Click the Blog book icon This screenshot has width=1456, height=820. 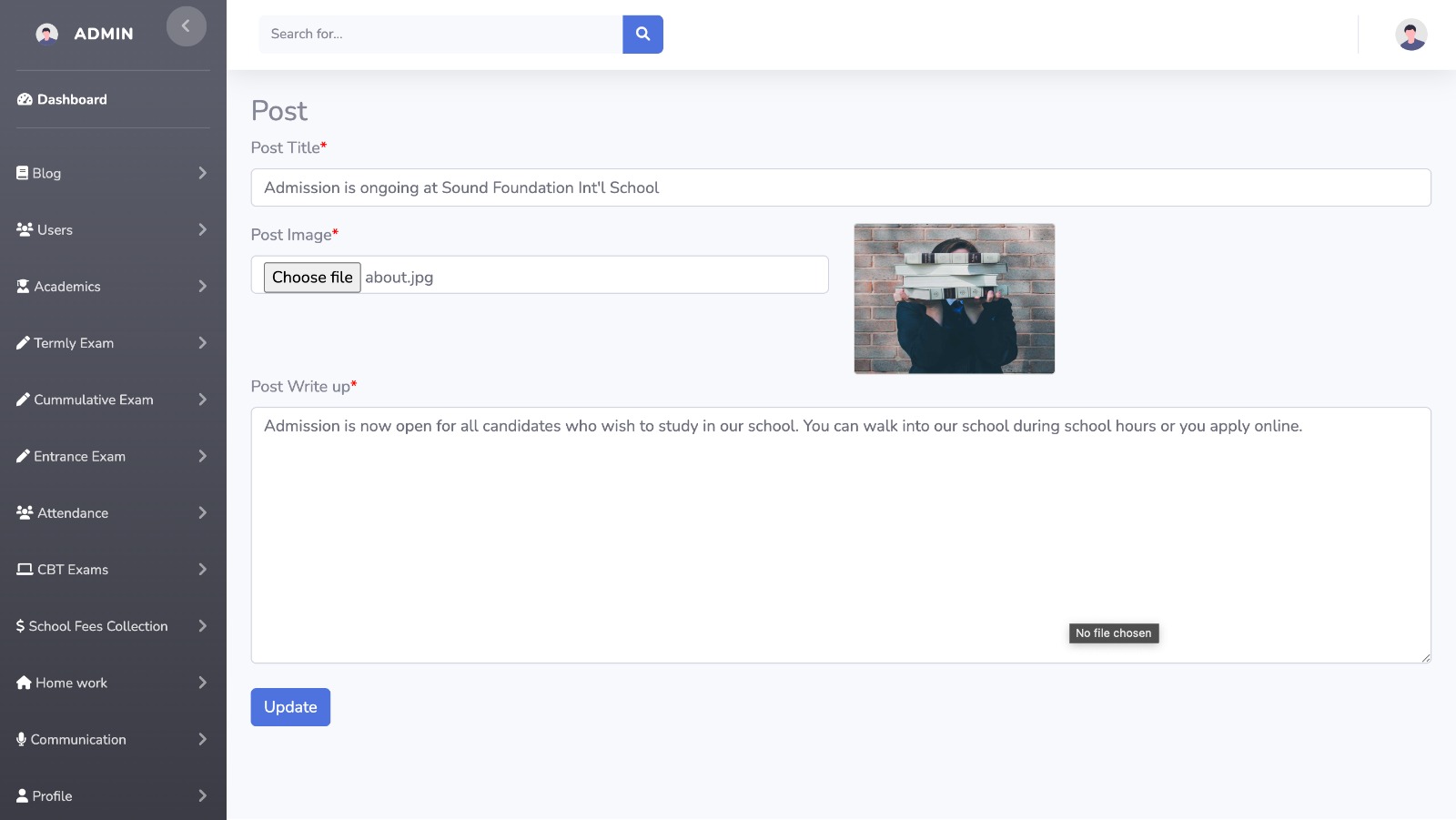point(22,173)
